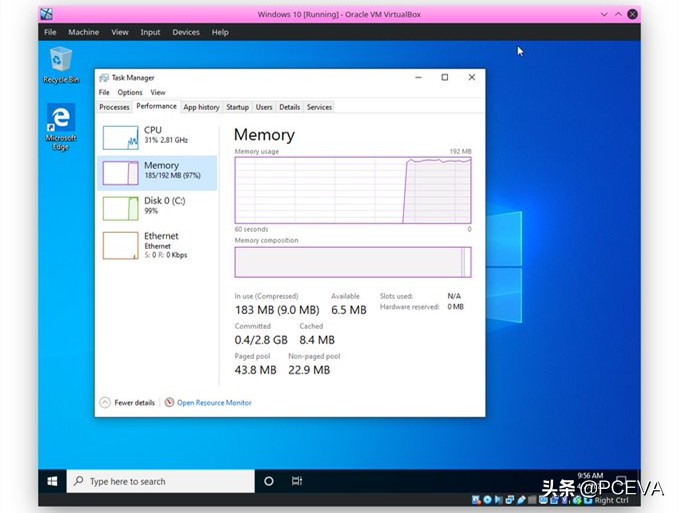Roll up VirtualBox window with down chevron
The width and height of the screenshot is (679, 513).
pyautogui.click(x=604, y=14)
